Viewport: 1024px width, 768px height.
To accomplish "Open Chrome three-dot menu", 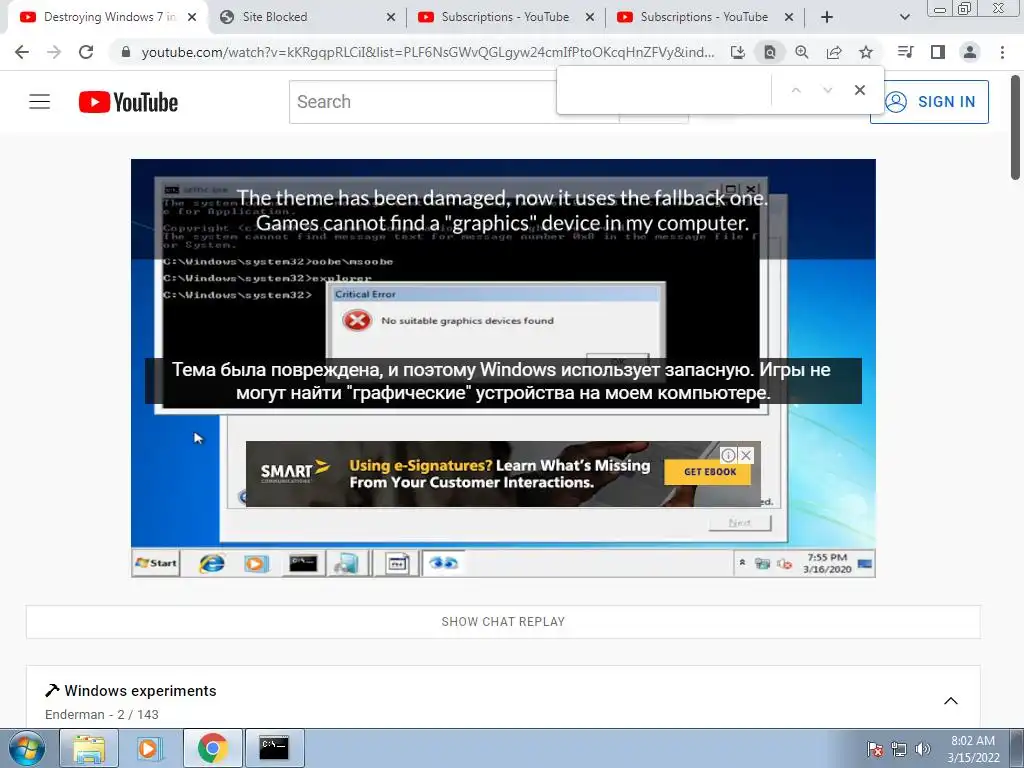I will click(x=1002, y=52).
